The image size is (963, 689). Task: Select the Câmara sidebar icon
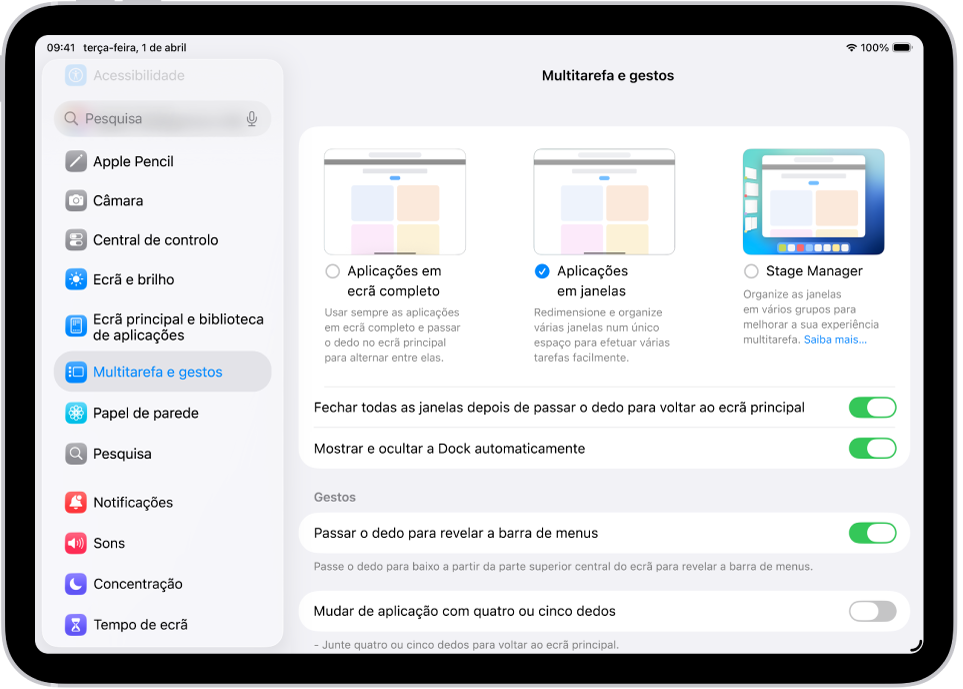[76, 200]
